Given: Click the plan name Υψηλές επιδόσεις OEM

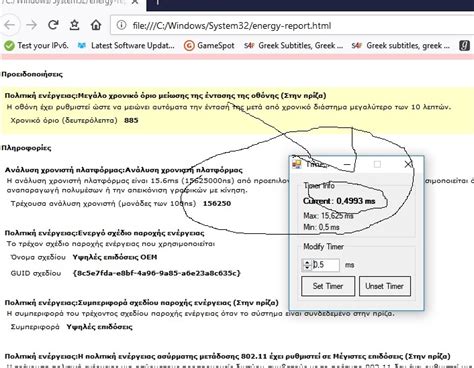Looking at the screenshot, I should point(115,257).
